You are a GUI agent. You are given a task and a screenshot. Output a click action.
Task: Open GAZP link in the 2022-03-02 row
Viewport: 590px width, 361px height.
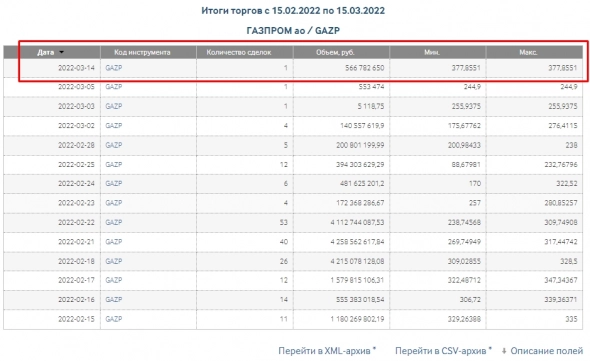114,126
